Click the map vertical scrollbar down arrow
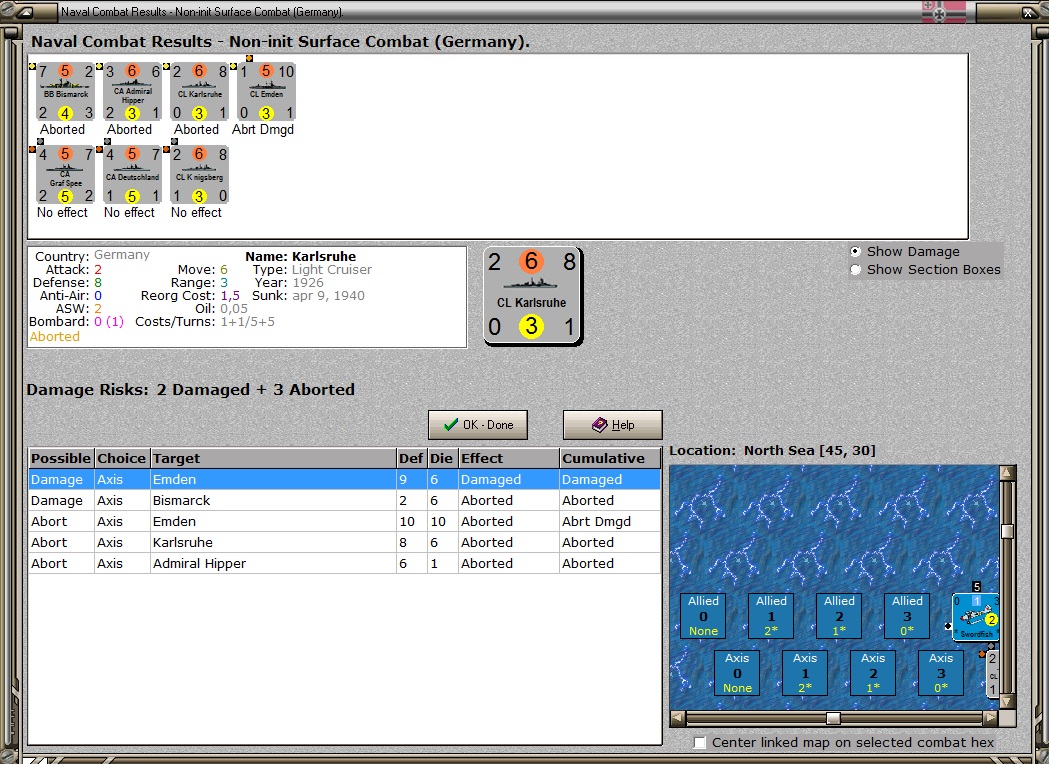Screen dimensions: 1049x764 (1007, 702)
